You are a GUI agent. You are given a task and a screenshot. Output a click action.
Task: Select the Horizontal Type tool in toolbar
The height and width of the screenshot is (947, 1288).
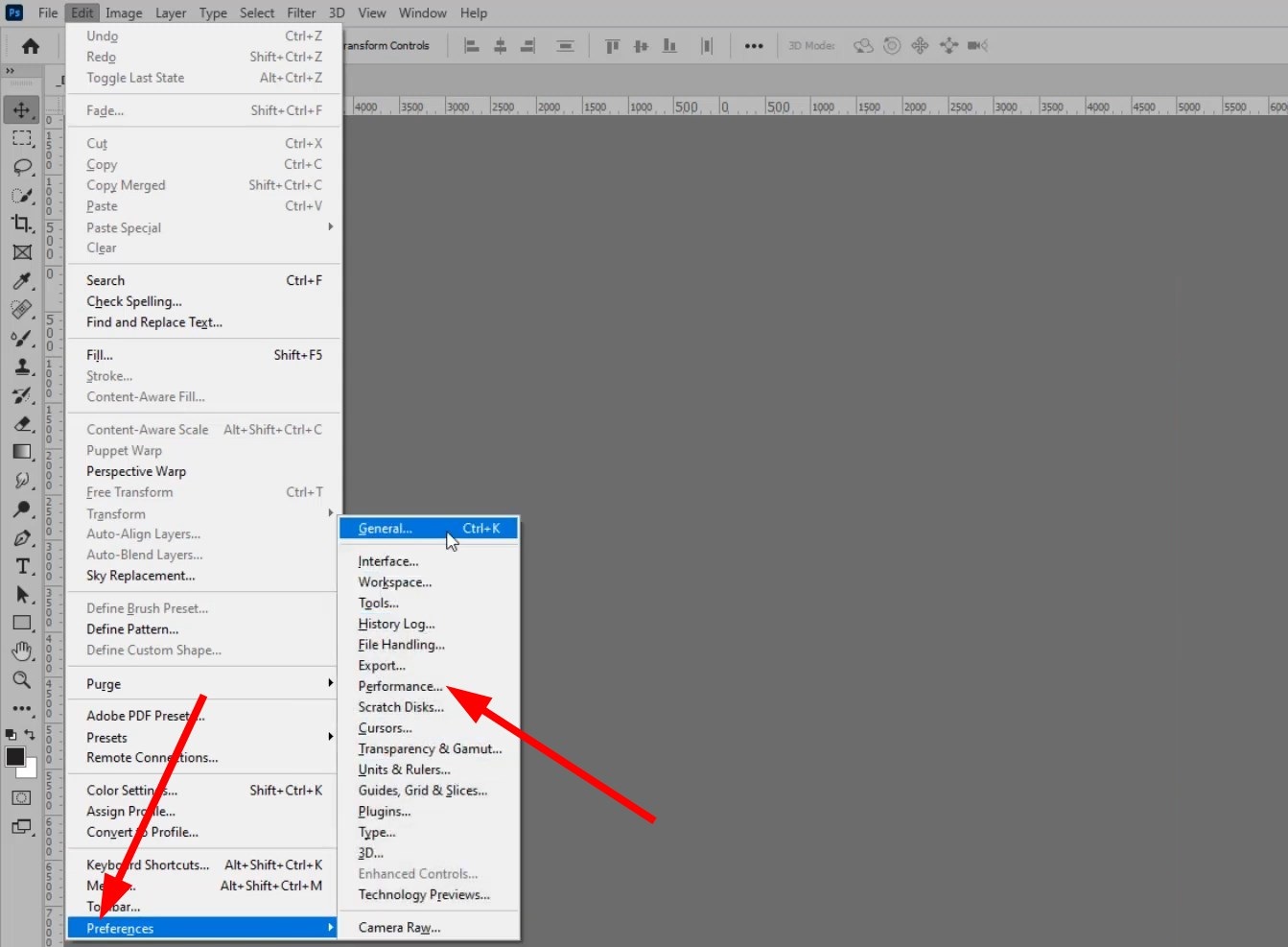21,566
